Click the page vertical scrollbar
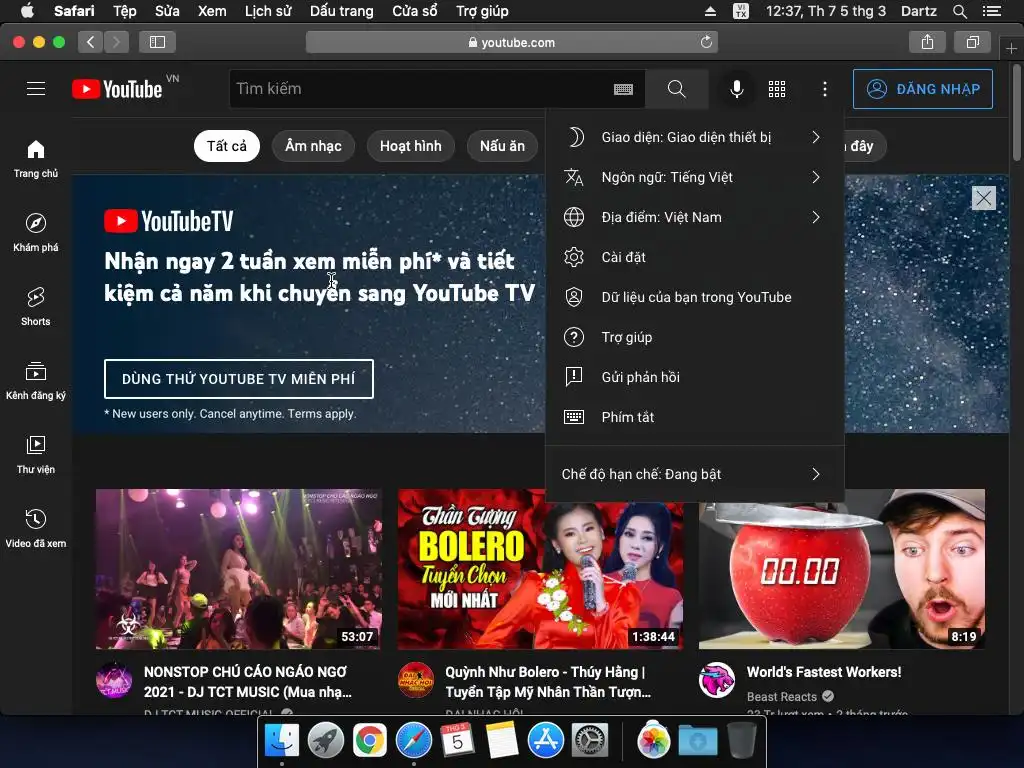This screenshot has height=768, width=1024. pos(1017,111)
